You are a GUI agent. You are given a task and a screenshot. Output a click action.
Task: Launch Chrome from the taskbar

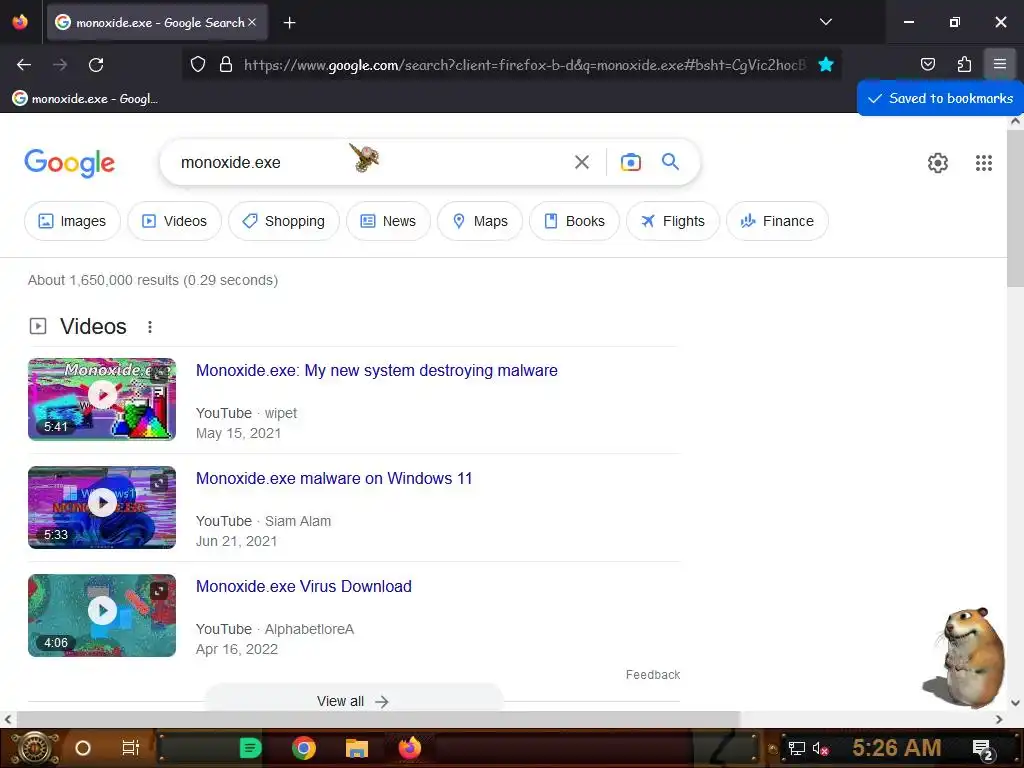(304, 748)
